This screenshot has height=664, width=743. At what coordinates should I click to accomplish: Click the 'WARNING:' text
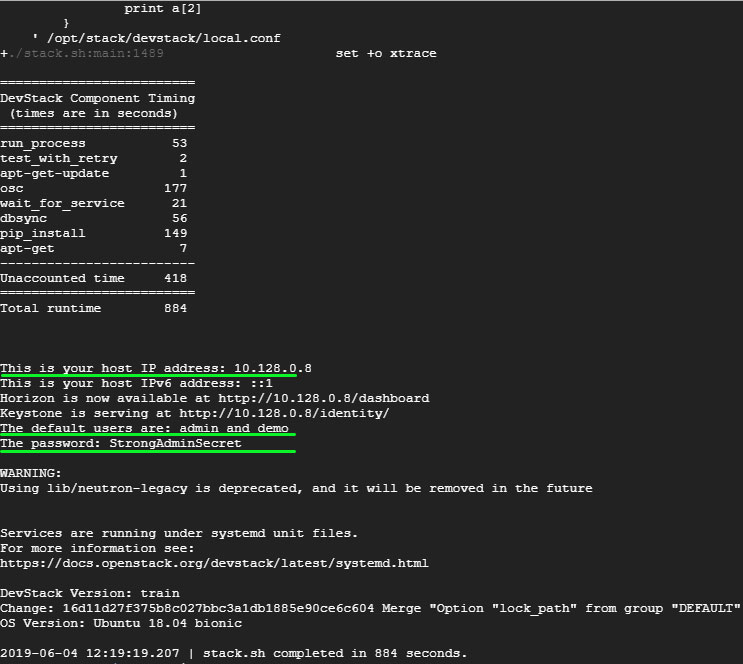[x=31, y=473]
